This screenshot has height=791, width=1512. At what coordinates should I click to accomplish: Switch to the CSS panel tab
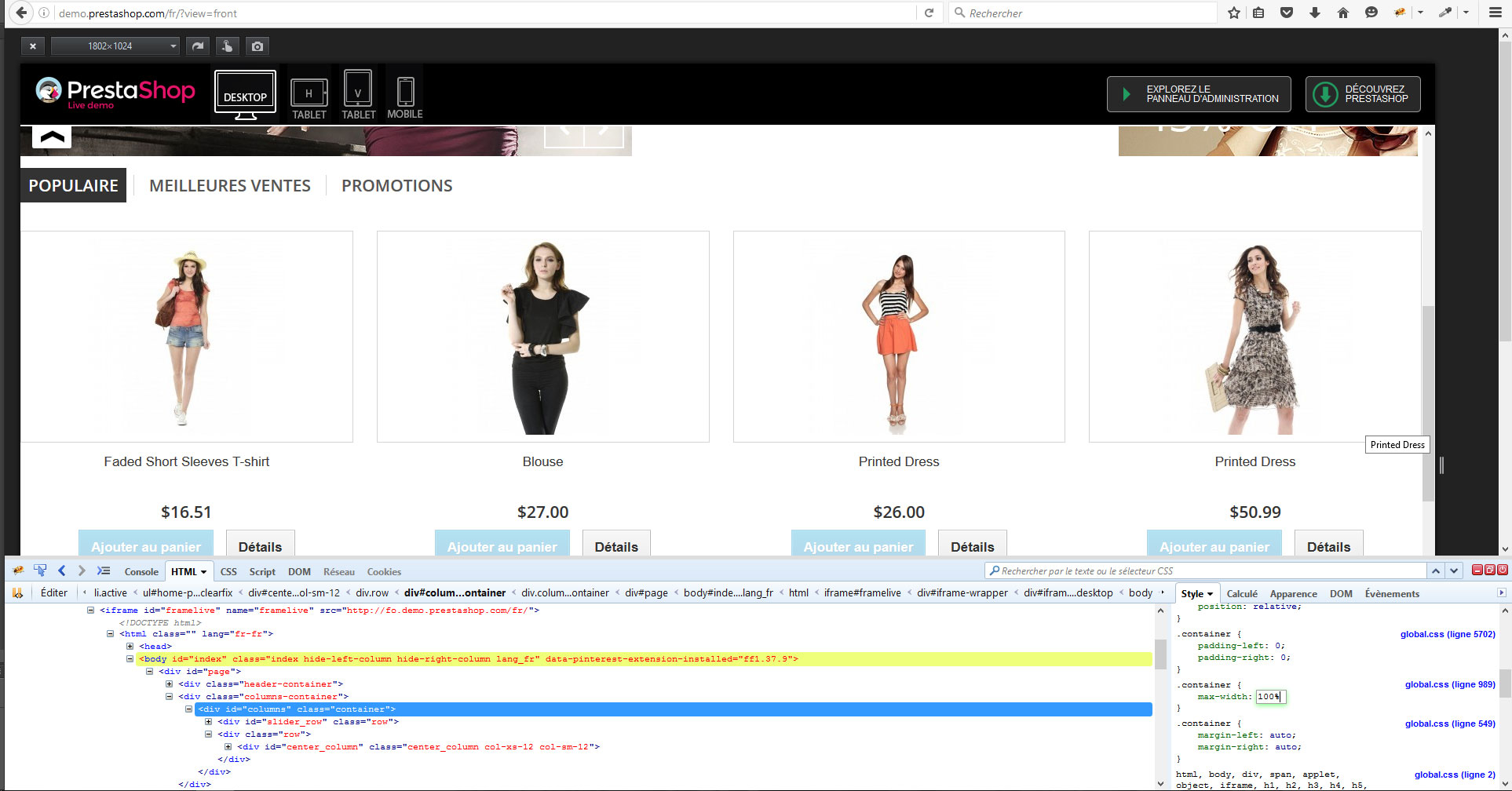coord(228,571)
